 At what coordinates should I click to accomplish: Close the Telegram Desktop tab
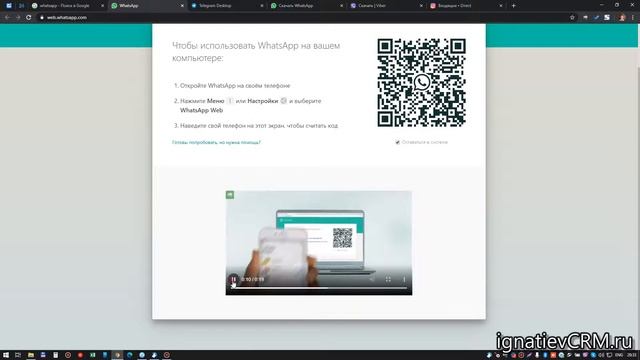pyautogui.click(x=262, y=6)
